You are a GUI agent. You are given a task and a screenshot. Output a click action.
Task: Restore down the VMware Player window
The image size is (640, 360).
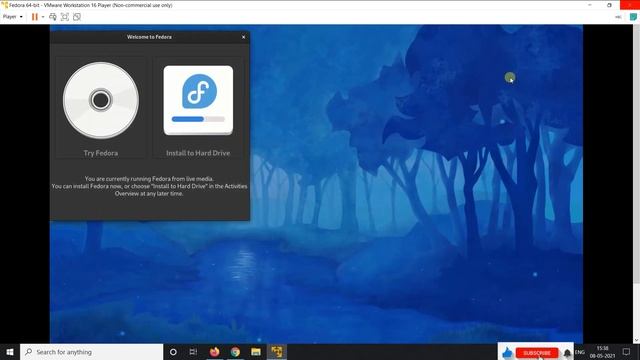(609, 5)
